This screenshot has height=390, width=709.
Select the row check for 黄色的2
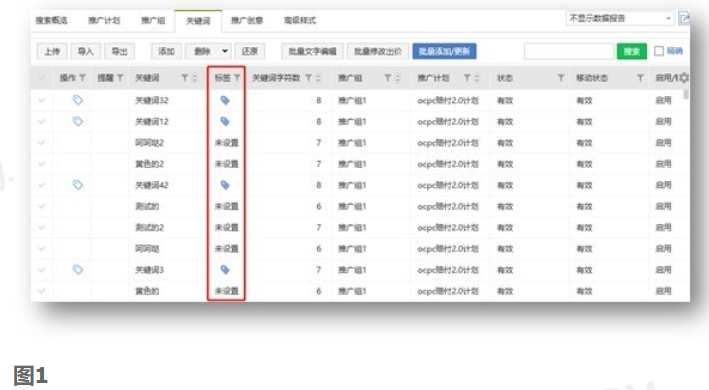pyautogui.click(x=42, y=164)
